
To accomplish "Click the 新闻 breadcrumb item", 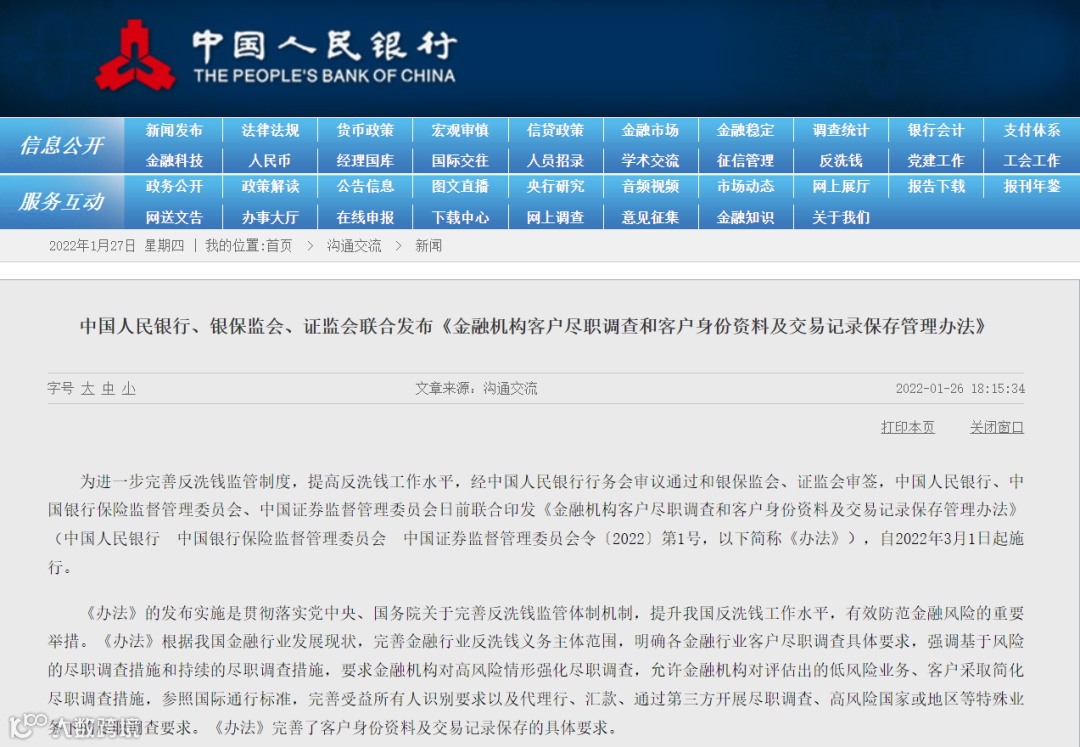I will point(428,246).
